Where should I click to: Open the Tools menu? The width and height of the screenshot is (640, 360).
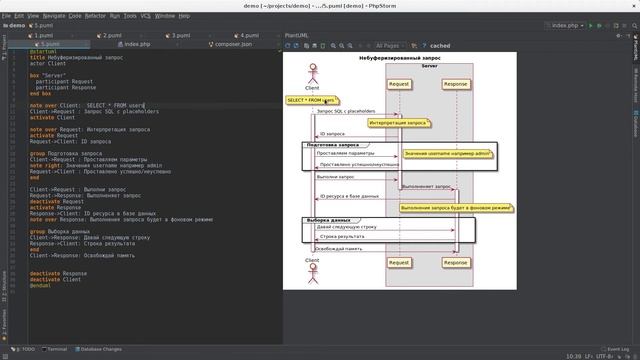130,16
